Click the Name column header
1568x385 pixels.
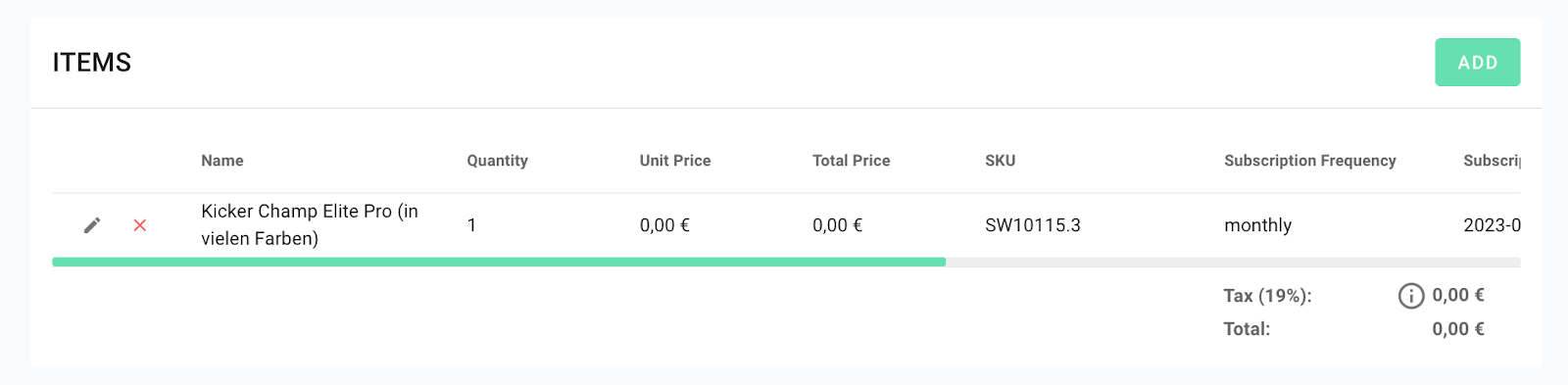click(x=222, y=161)
